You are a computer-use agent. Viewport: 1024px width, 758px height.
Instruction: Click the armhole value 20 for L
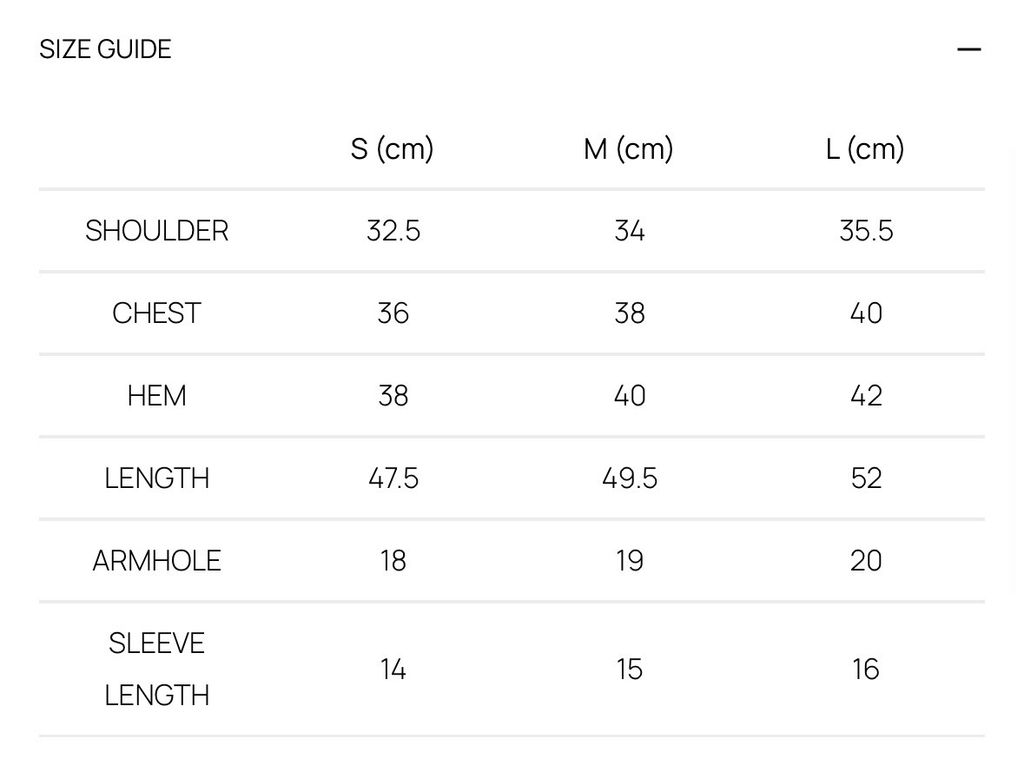pyautogui.click(x=866, y=561)
